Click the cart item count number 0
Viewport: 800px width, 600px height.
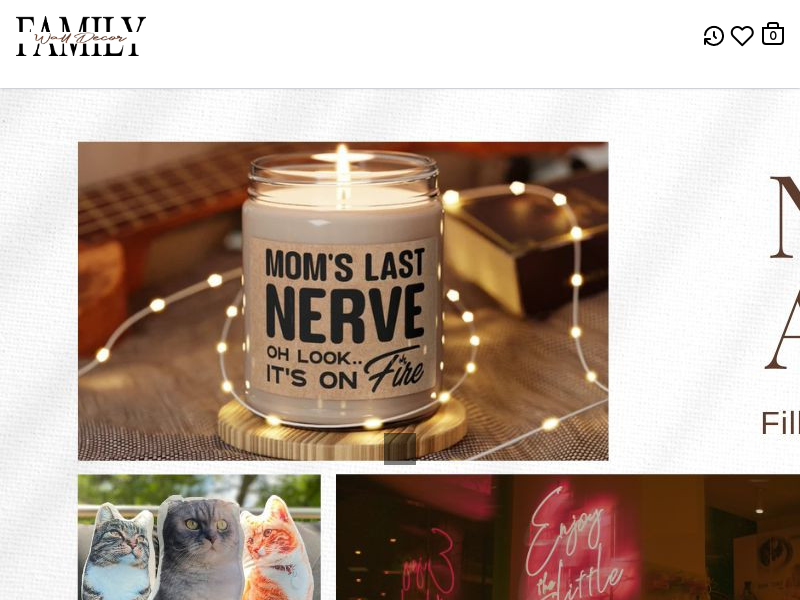[773, 36]
